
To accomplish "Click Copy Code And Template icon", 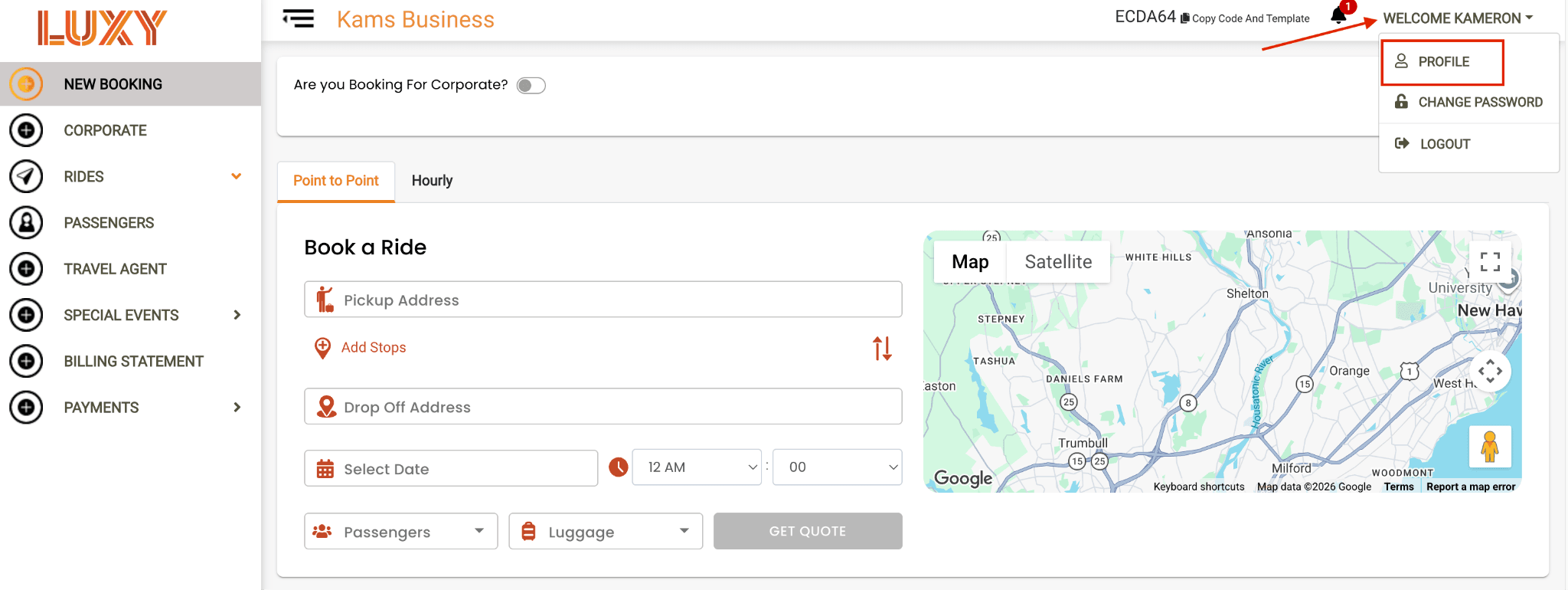I will tap(1185, 18).
